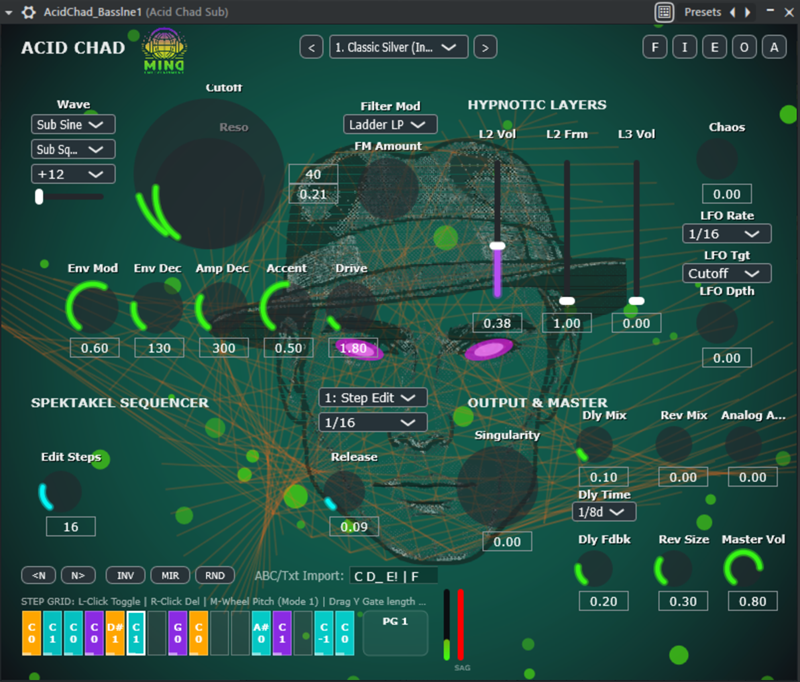Toggle the C-1 step in step grid
Viewport: 800px width, 682px height.
[x=324, y=633]
